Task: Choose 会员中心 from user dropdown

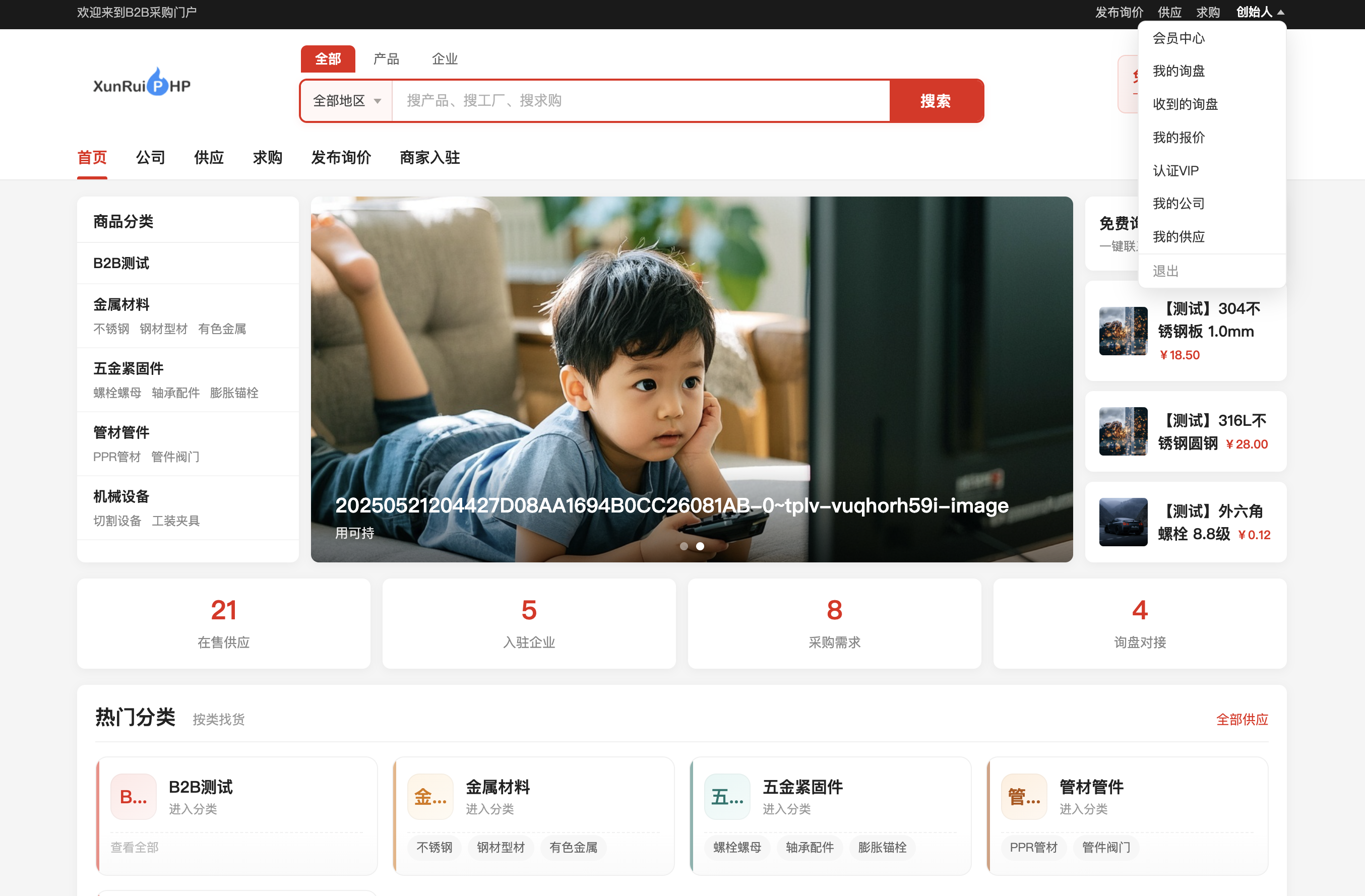Action: point(1211,38)
